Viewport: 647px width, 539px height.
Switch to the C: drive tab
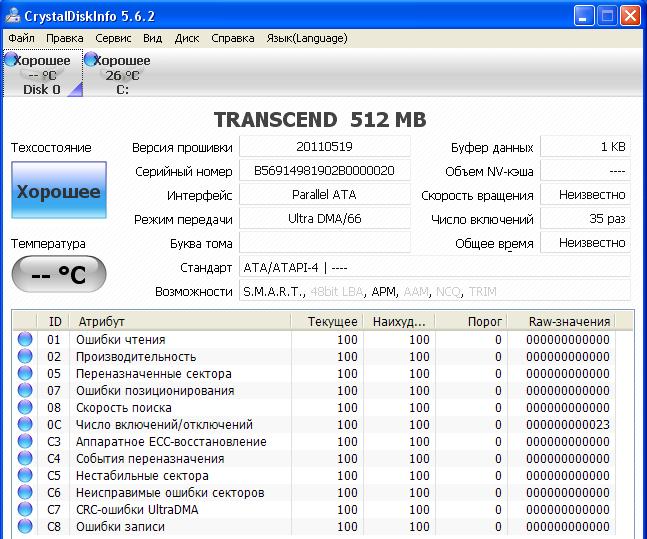pos(122,73)
